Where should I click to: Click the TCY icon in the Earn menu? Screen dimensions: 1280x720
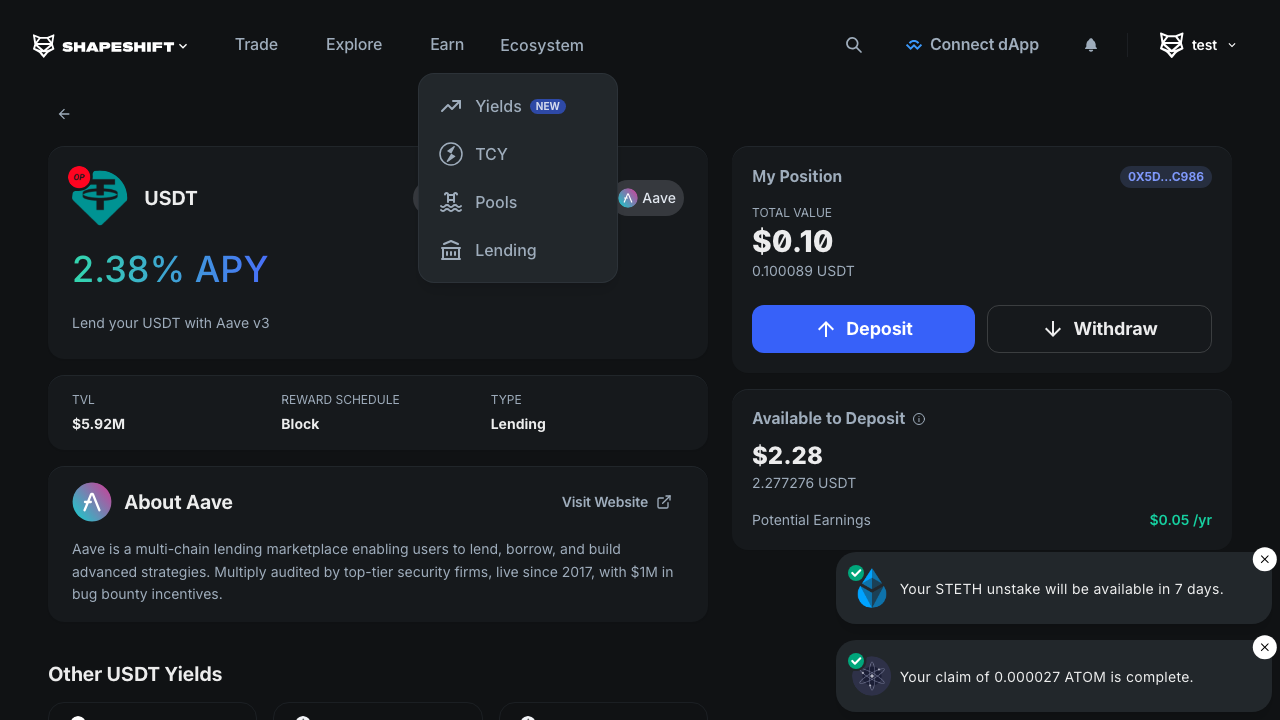tap(450, 154)
